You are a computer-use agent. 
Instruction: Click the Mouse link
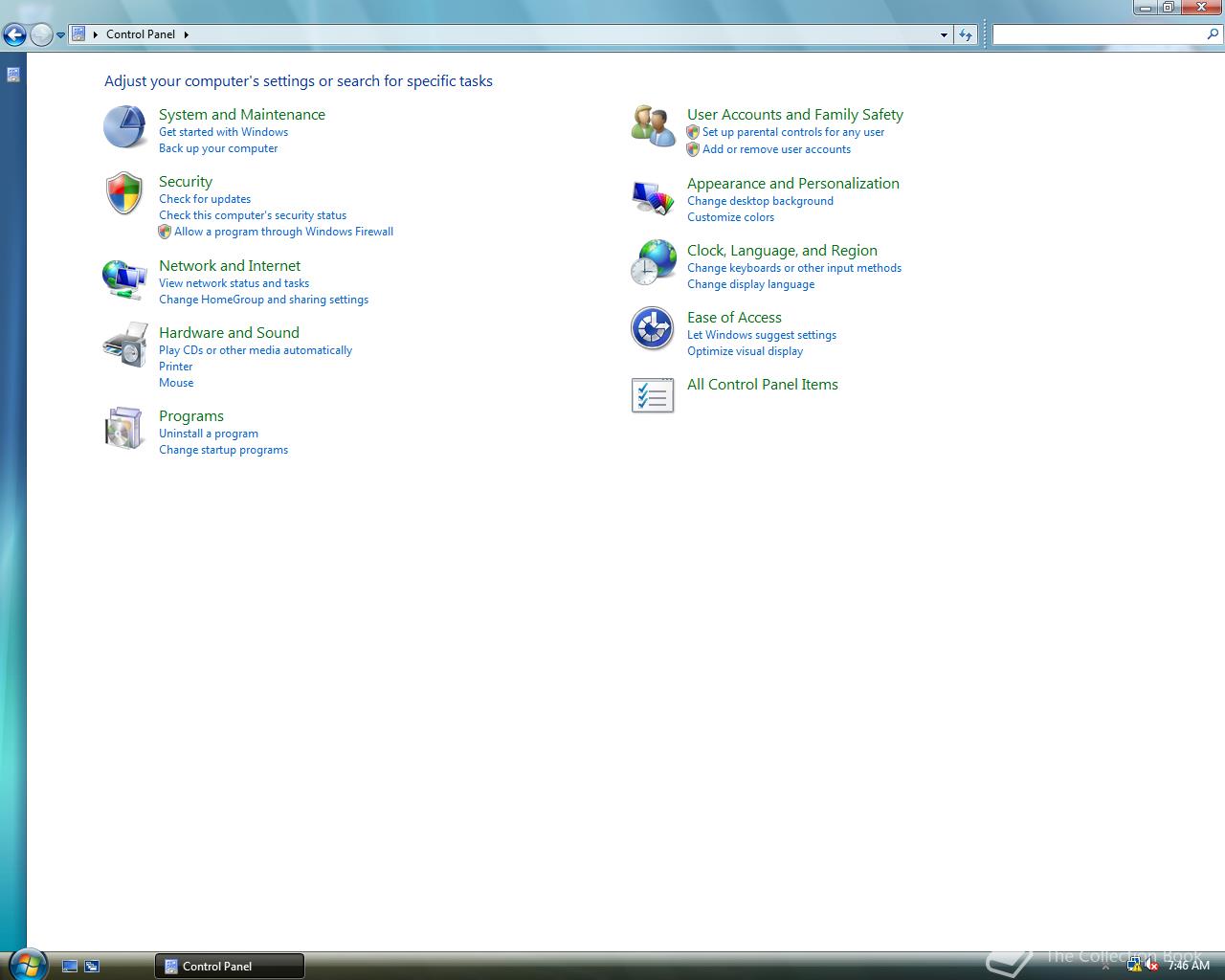pos(176,383)
